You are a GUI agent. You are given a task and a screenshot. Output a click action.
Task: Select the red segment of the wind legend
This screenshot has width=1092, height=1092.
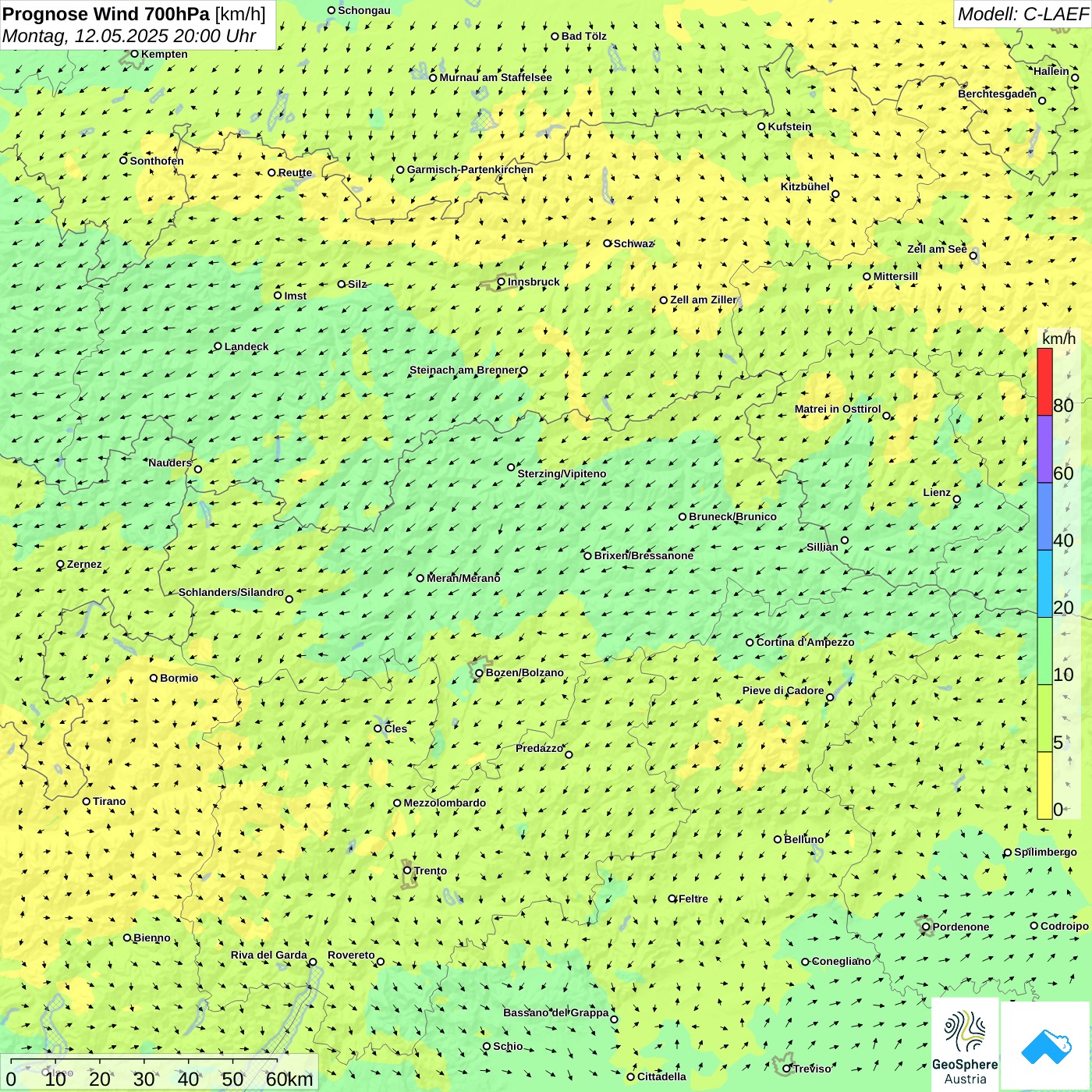(x=1044, y=381)
